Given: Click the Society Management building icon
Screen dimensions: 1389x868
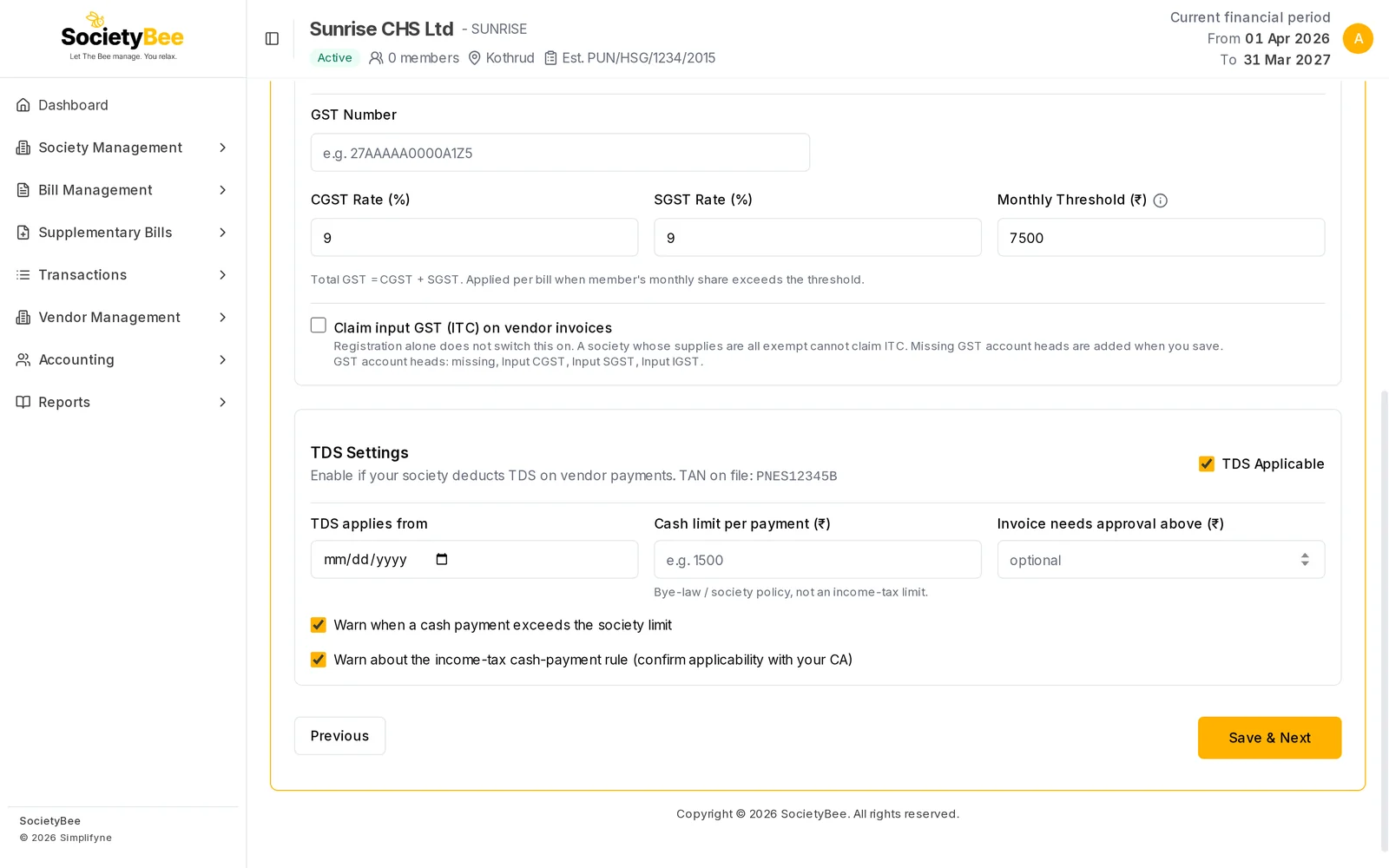Looking at the screenshot, I should point(23,148).
